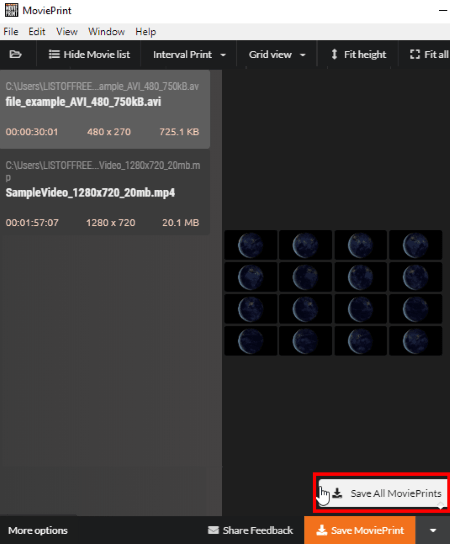The image size is (450, 544).
Task: Open the View menu
Action: [67, 32]
